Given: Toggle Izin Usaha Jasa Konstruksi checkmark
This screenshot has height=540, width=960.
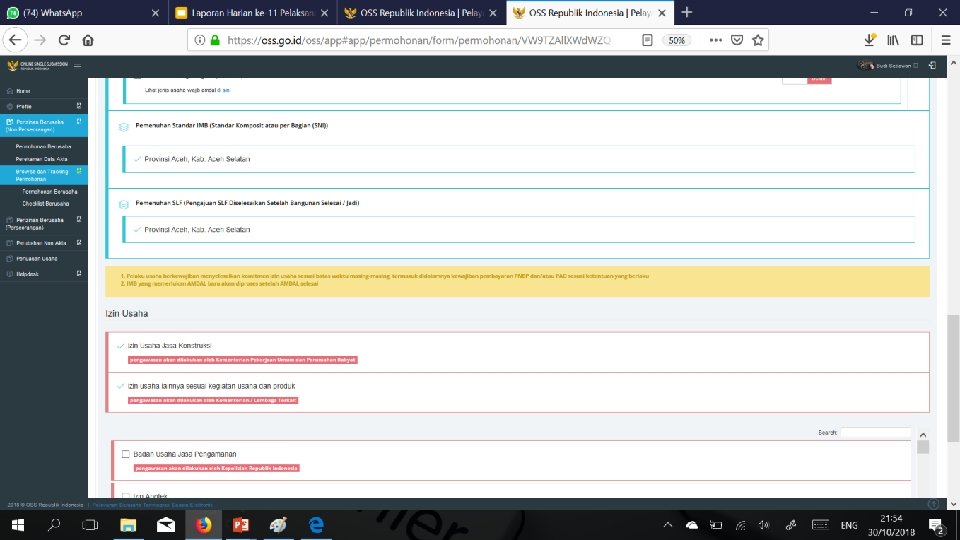Looking at the screenshot, I should pyautogui.click(x=121, y=346).
